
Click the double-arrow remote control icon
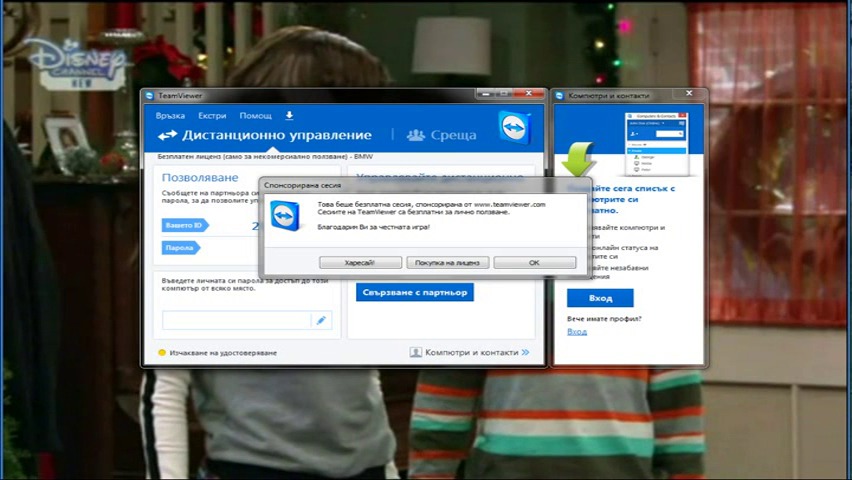pos(167,135)
